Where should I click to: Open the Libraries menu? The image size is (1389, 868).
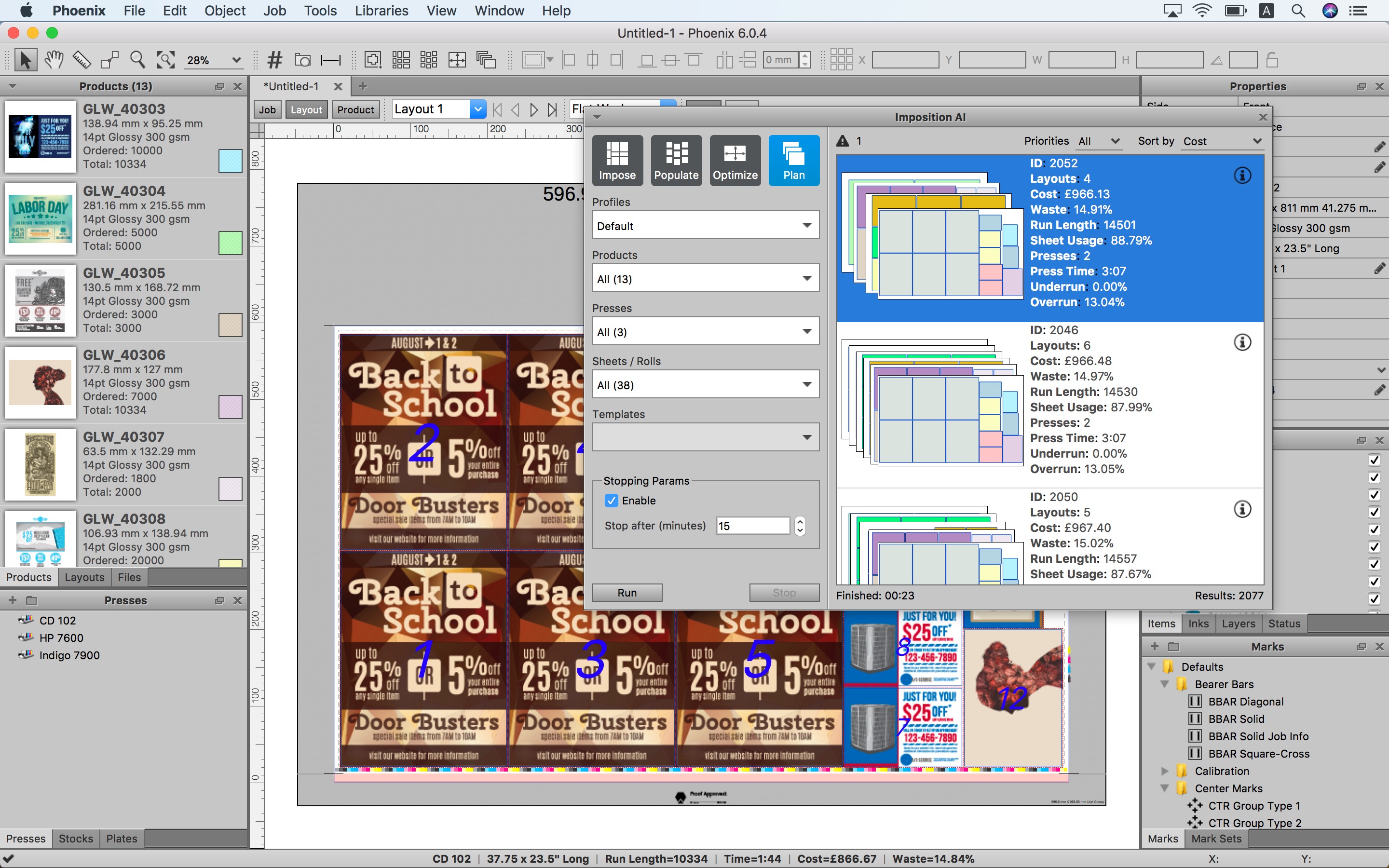click(381, 10)
